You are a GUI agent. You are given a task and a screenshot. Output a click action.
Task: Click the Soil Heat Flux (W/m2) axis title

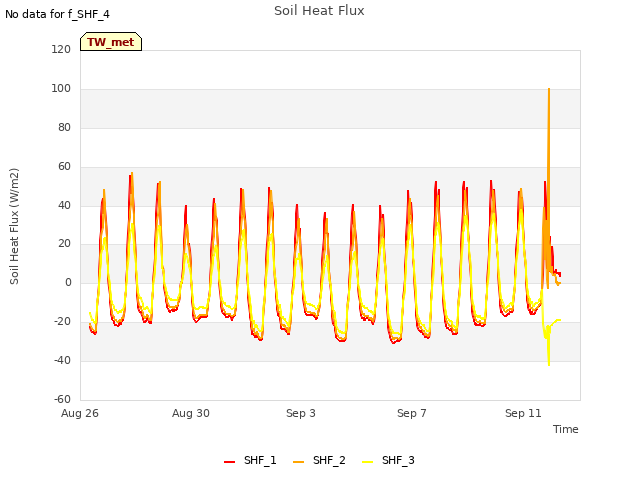14,226
